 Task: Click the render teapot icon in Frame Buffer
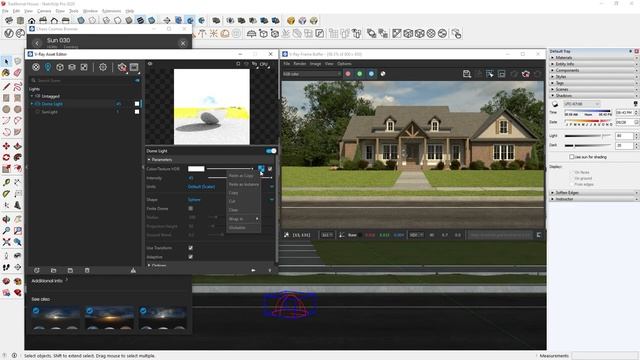526,74
